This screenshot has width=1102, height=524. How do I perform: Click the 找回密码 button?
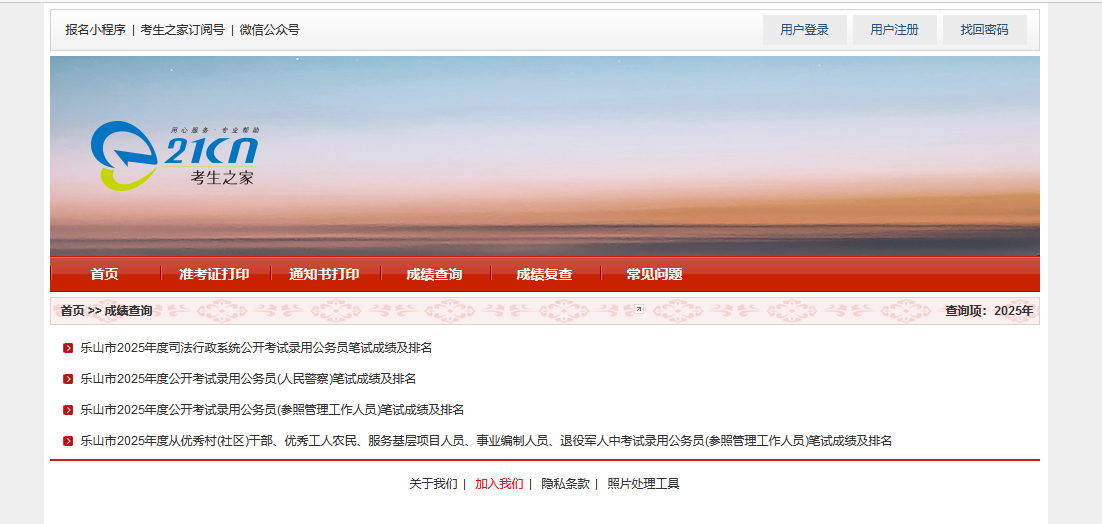click(985, 30)
